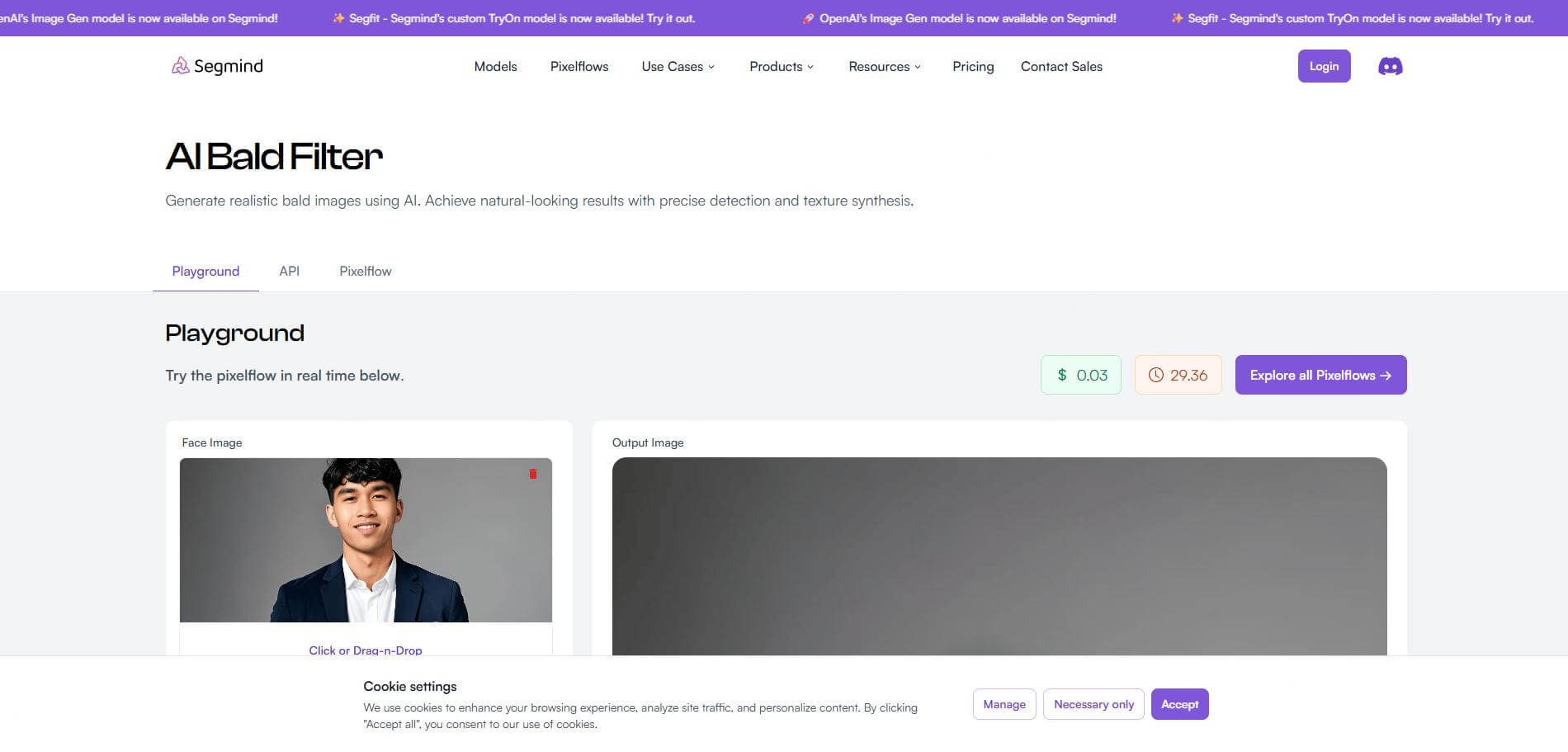Delete the uploaded face image via trash icon
1568x752 pixels.
point(533,474)
